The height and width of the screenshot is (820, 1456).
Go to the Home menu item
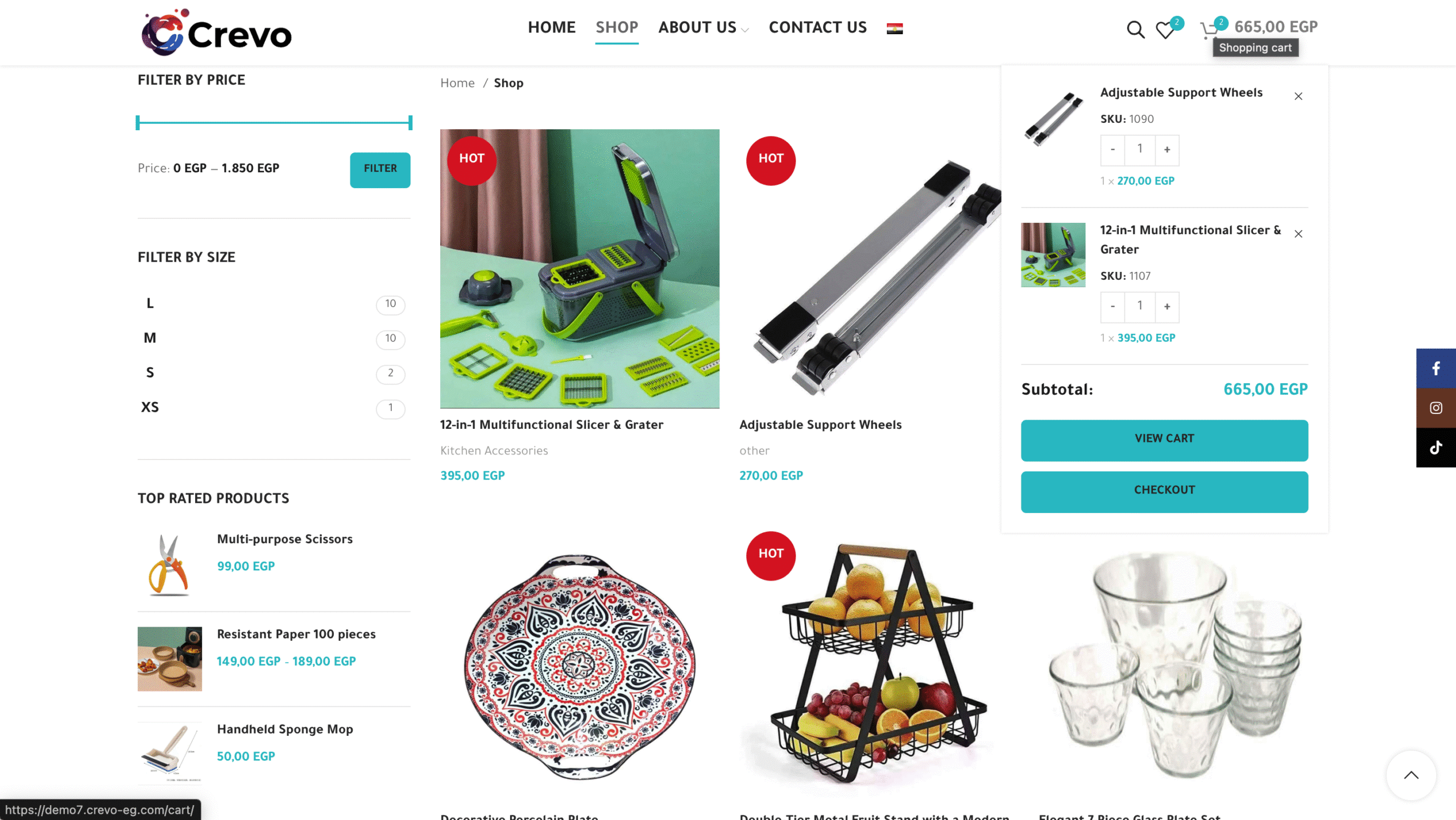[x=551, y=27]
